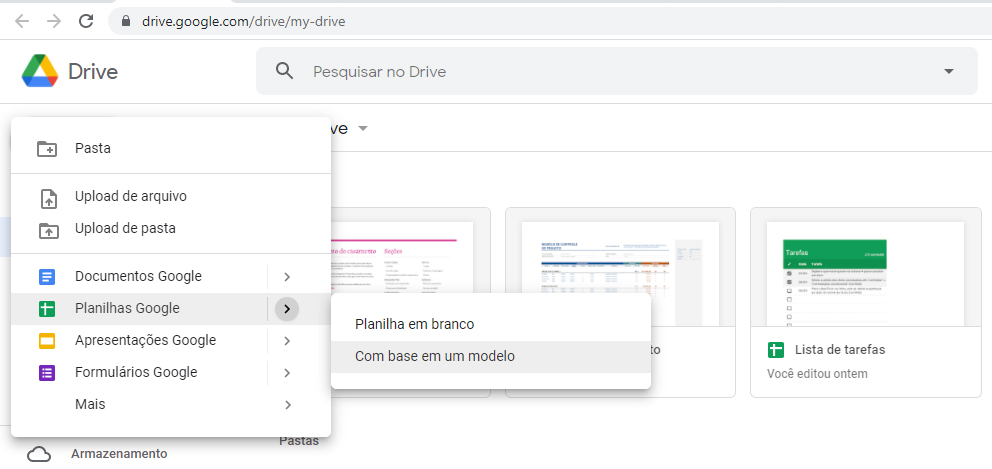Click the blue Documentos Google icon
This screenshot has width=992, height=469.
pos(47,277)
